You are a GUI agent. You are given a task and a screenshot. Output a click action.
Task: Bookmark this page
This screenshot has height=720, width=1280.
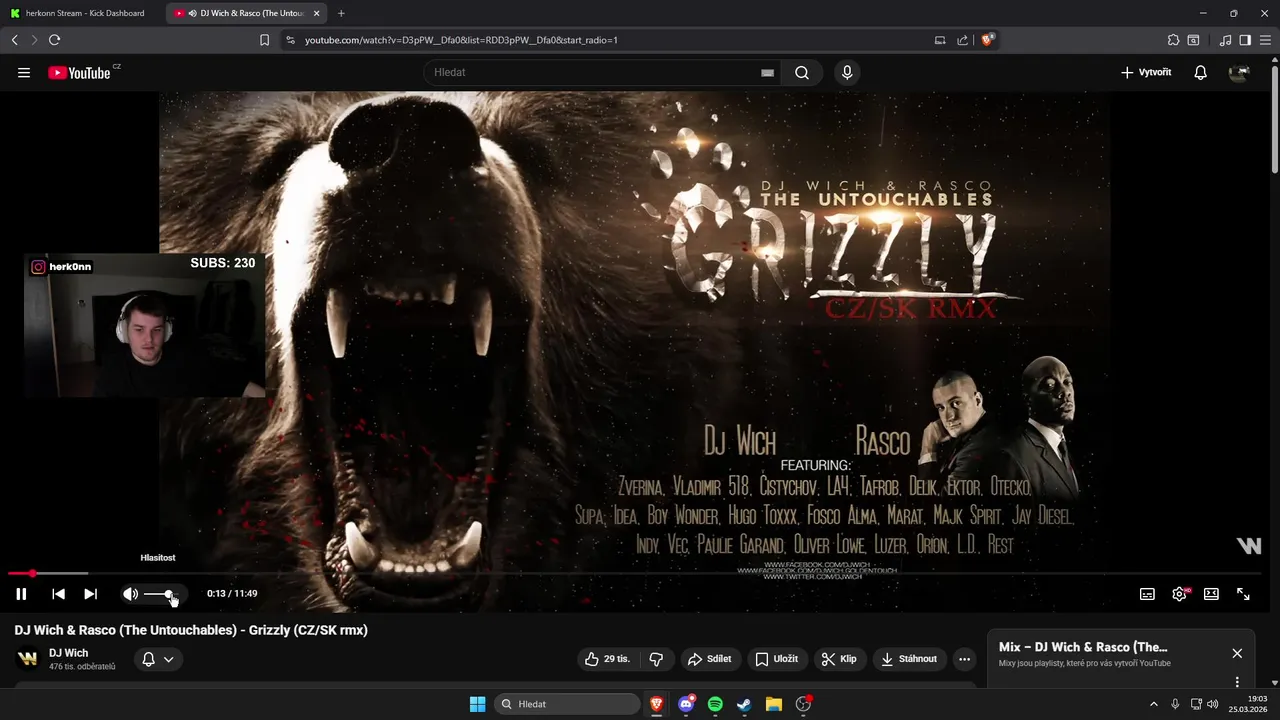coord(265,40)
